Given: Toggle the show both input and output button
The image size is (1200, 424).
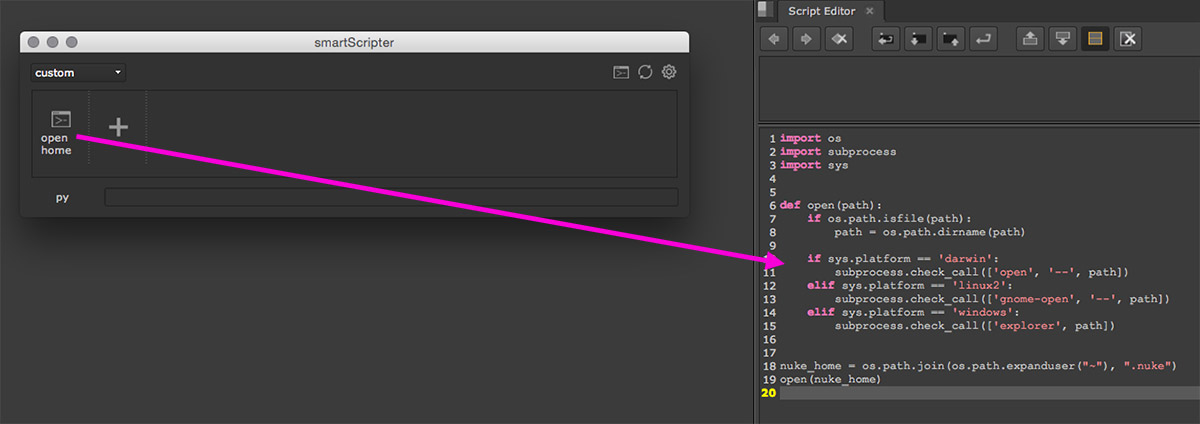Looking at the screenshot, I should click(1096, 39).
